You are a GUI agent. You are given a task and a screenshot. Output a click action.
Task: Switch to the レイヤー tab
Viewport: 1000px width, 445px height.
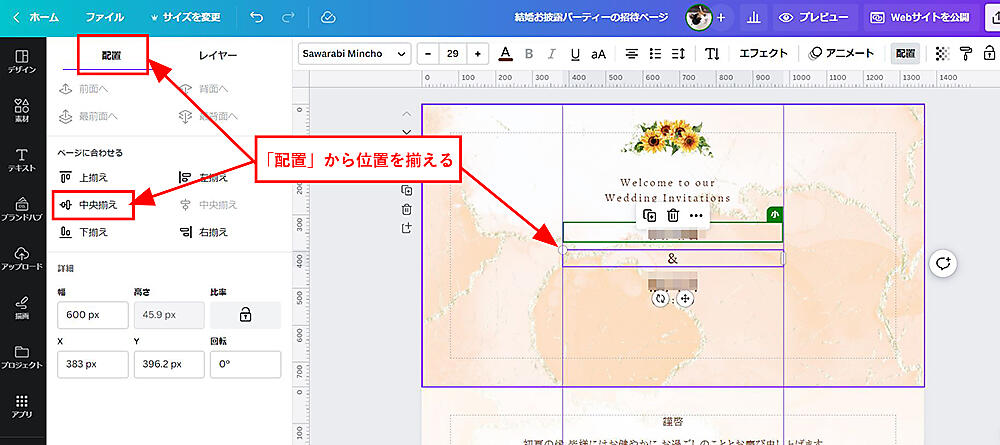218,54
